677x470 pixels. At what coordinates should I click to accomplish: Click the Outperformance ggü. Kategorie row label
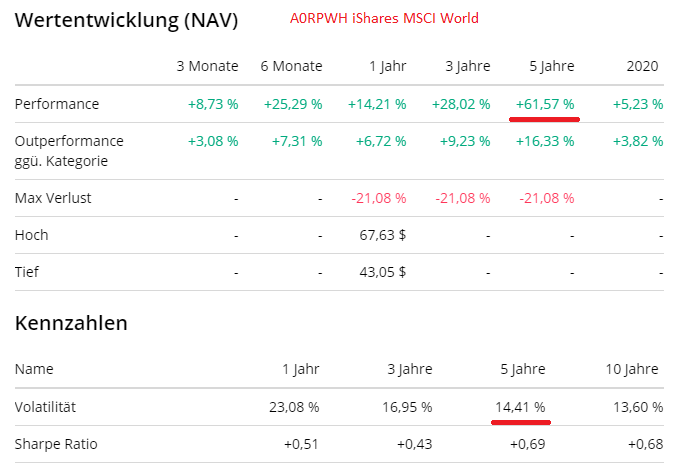click(x=69, y=151)
